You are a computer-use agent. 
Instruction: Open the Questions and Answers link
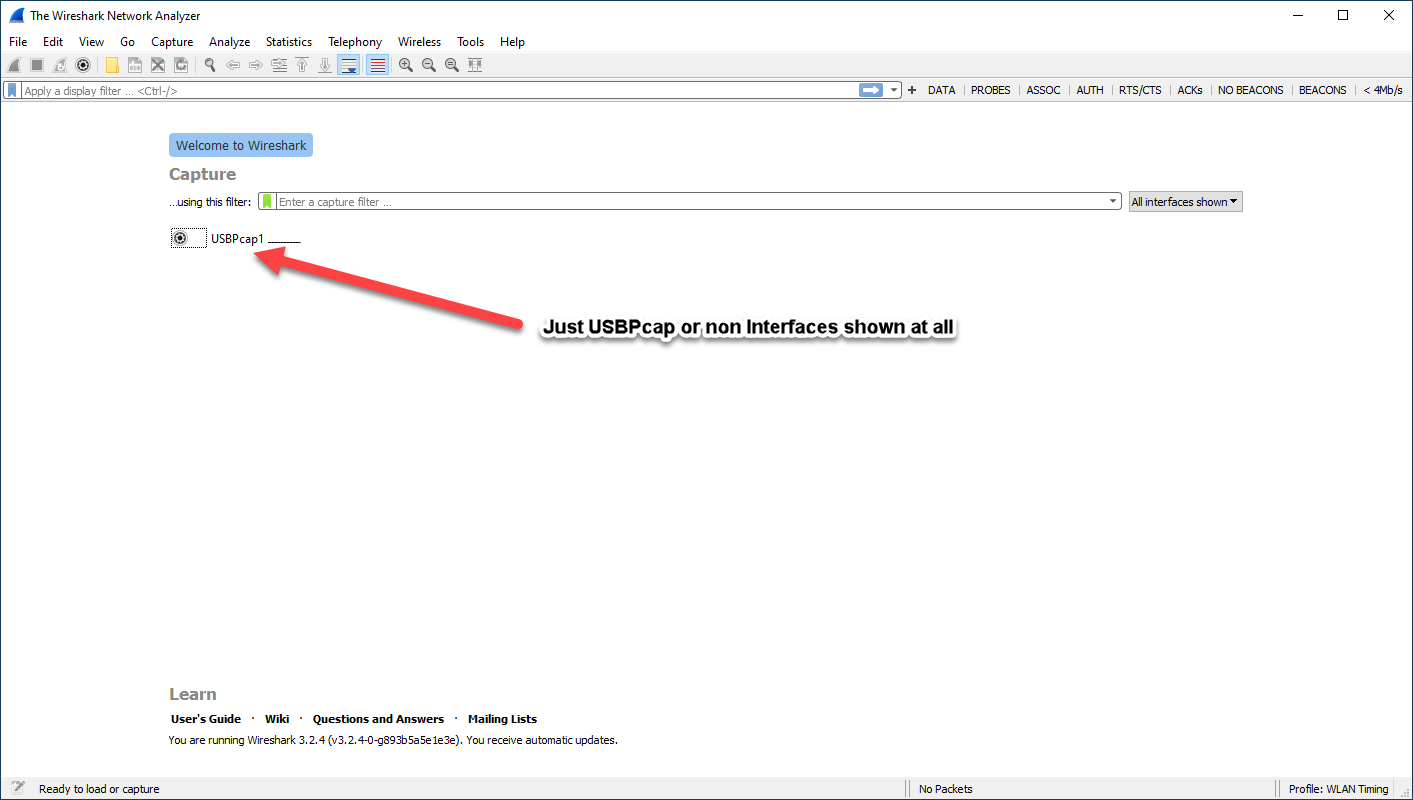378,719
